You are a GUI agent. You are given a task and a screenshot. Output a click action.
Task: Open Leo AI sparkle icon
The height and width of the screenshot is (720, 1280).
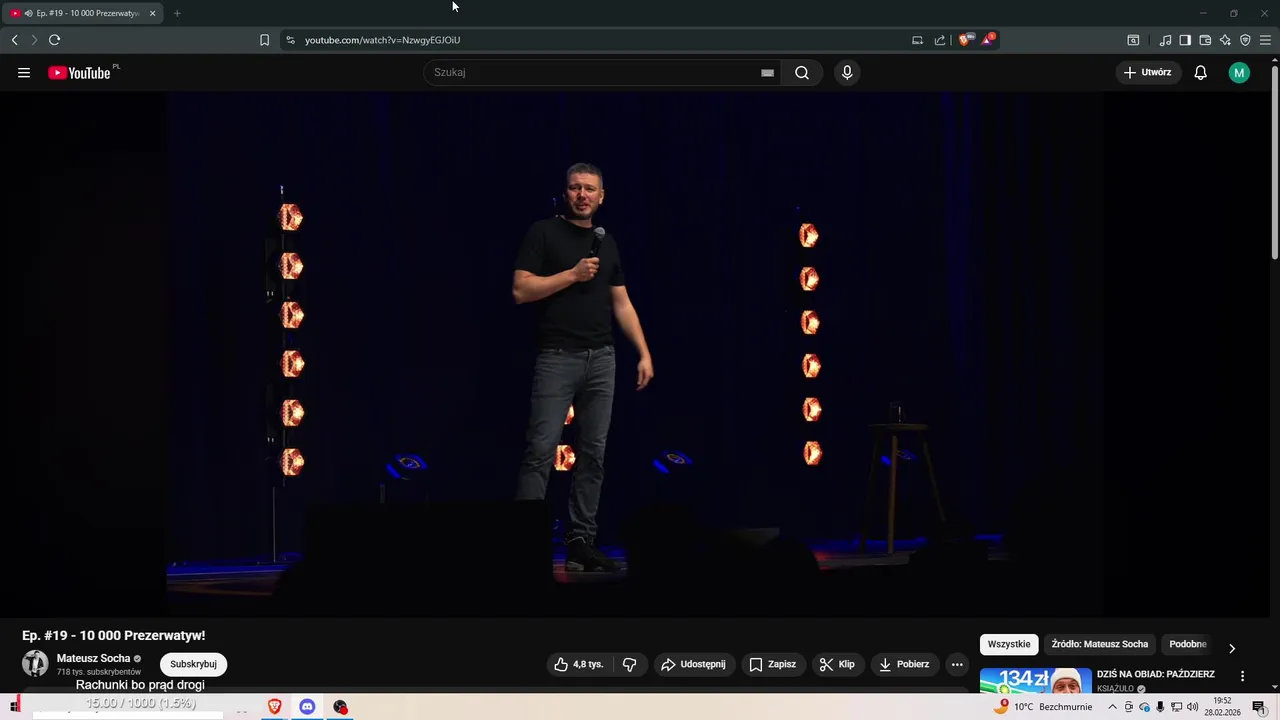1225,40
